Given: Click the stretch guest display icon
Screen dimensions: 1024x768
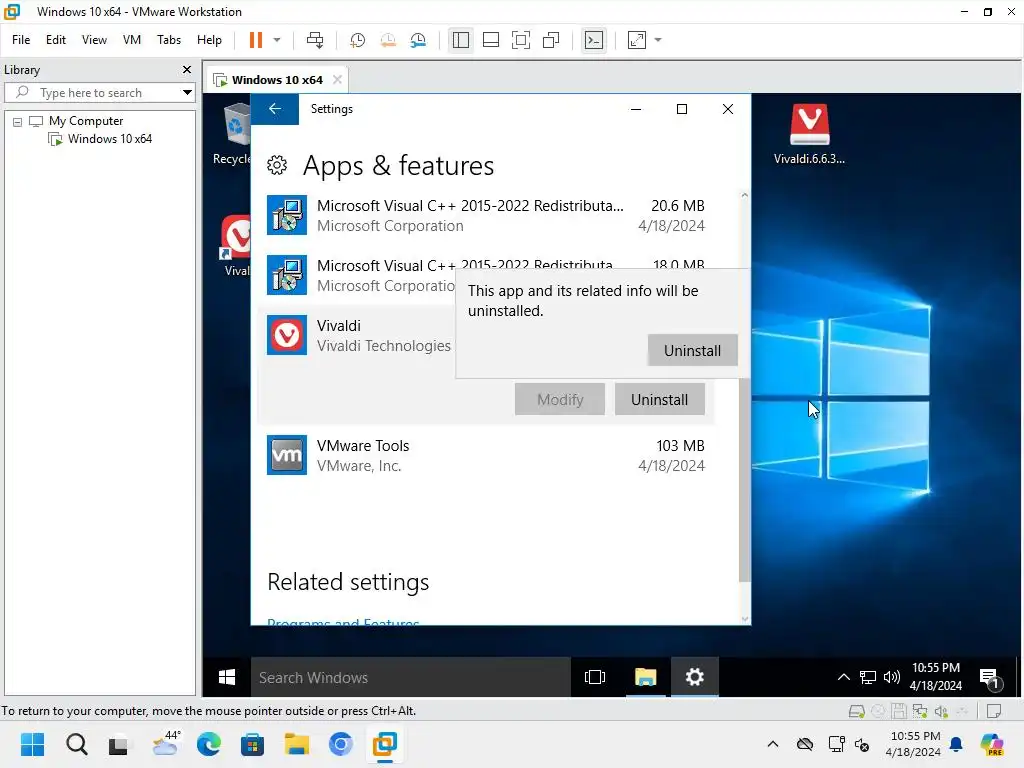Looking at the screenshot, I should tap(637, 40).
